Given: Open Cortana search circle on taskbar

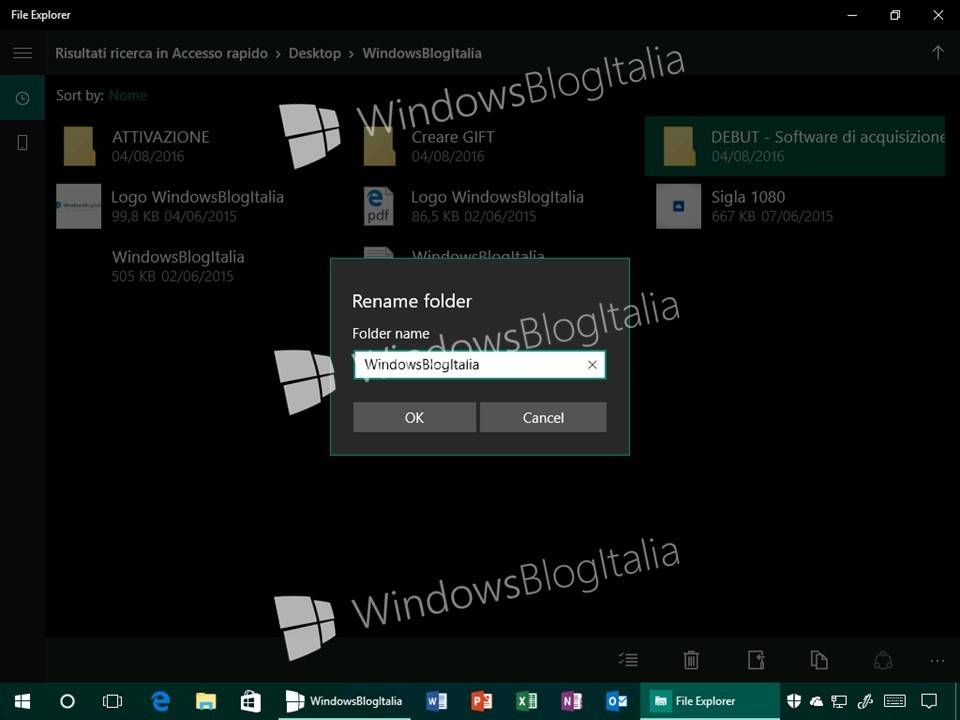Looking at the screenshot, I should pyautogui.click(x=67, y=701).
